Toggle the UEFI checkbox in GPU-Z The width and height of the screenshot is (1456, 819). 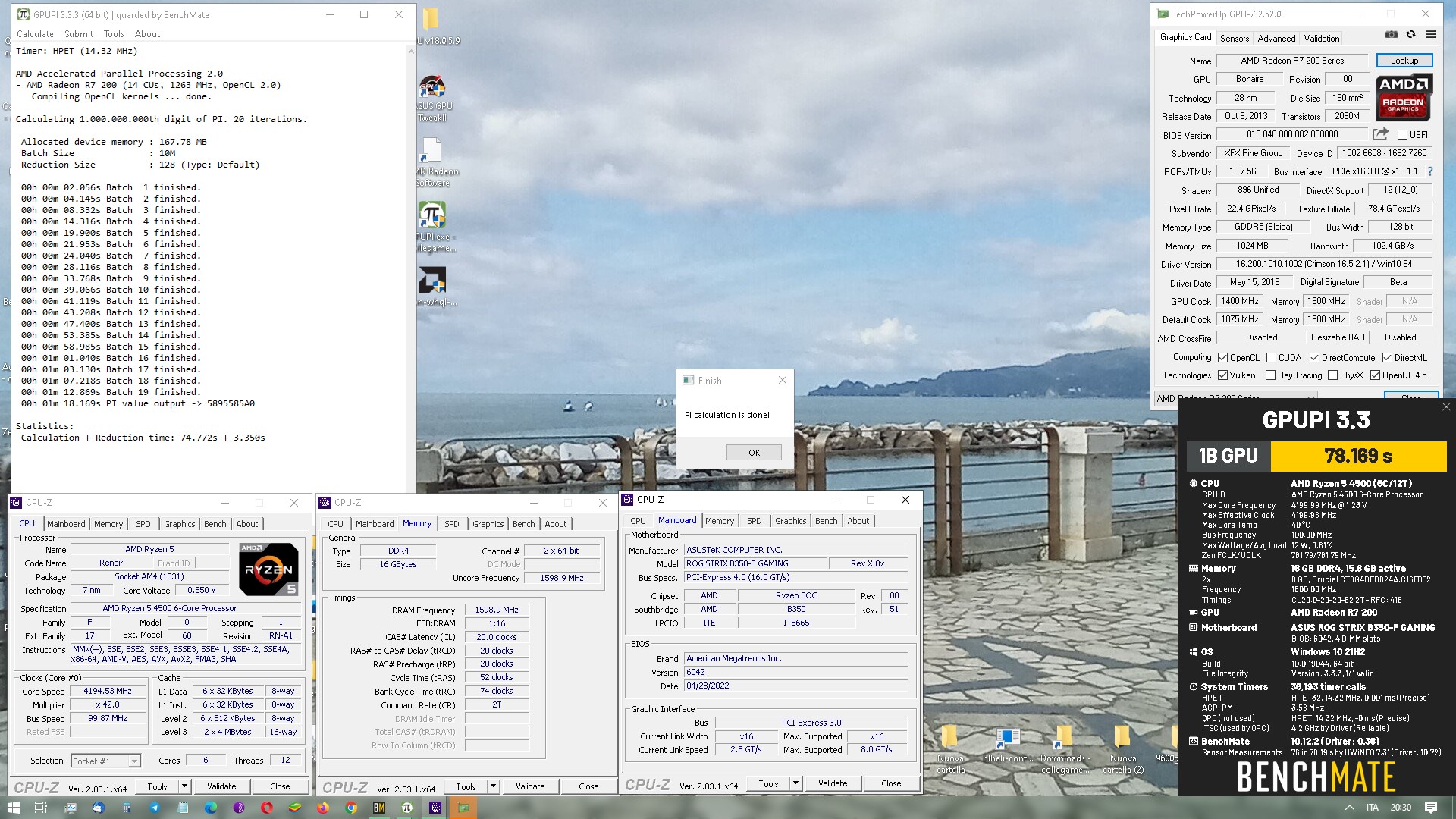pos(1402,135)
